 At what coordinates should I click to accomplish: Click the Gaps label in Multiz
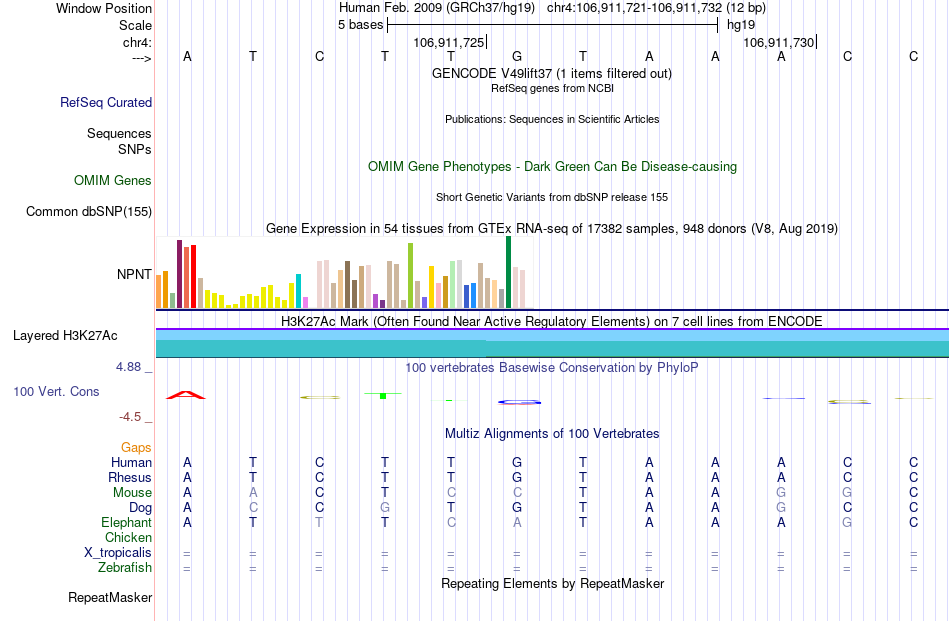(x=136, y=447)
